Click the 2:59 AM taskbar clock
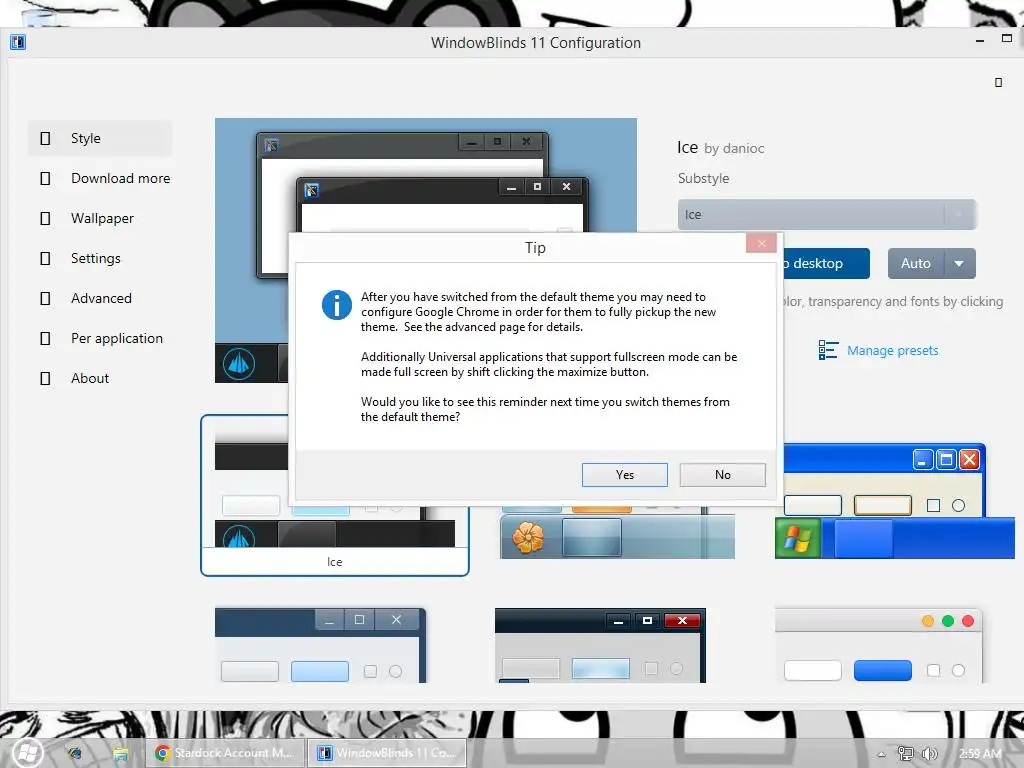The image size is (1024, 768). pos(980,754)
